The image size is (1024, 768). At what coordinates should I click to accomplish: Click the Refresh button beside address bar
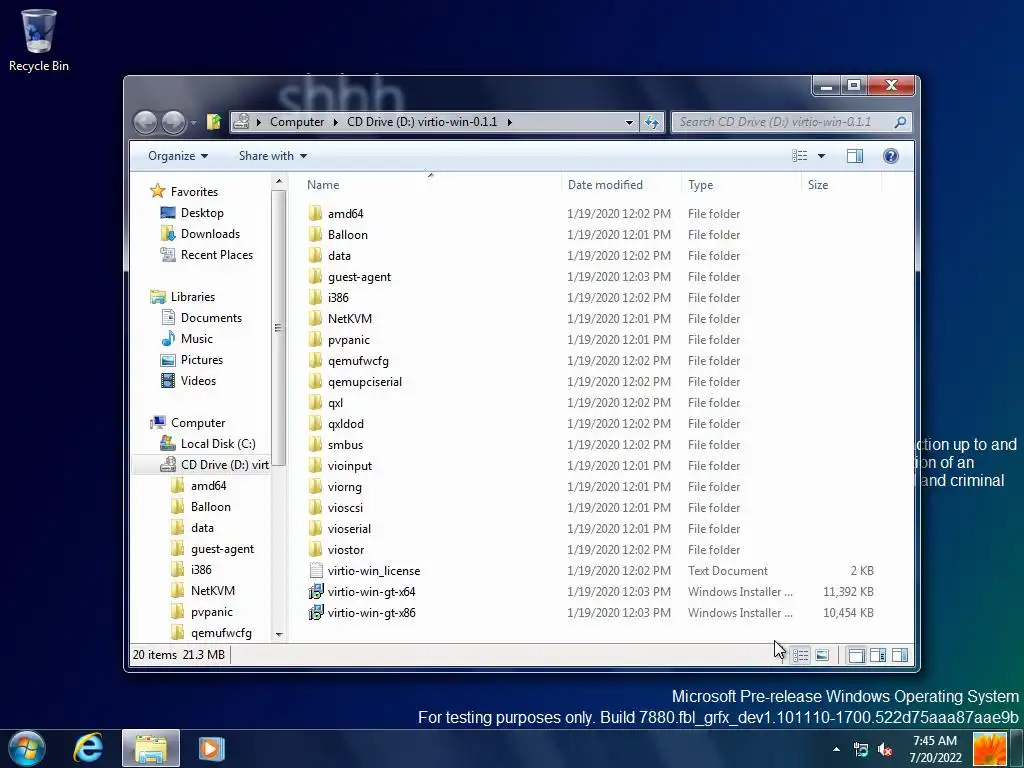652,122
